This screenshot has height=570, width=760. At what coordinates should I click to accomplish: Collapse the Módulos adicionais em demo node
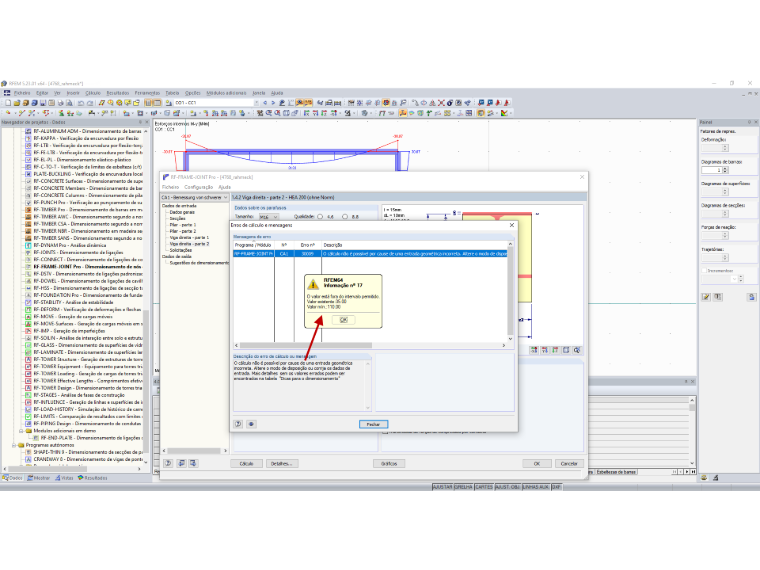click(21, 430)
